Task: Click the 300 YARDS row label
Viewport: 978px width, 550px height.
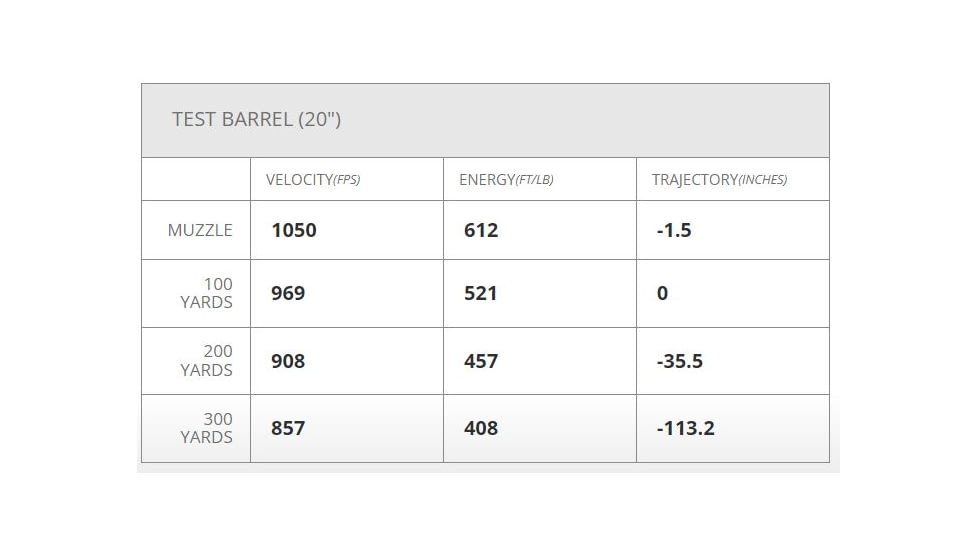Action: (x=206, y=428)
